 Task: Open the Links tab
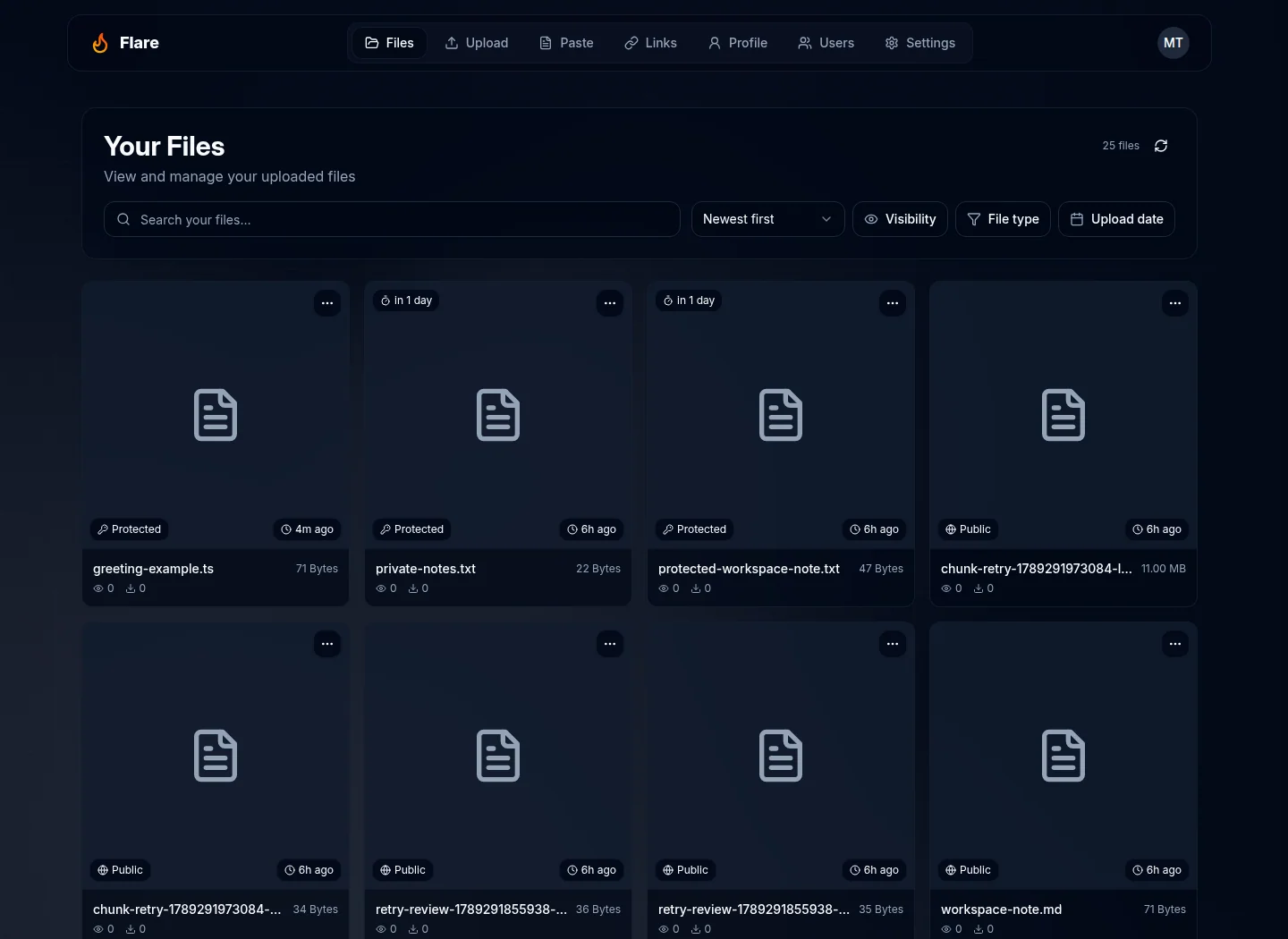[x=650, y=43]
